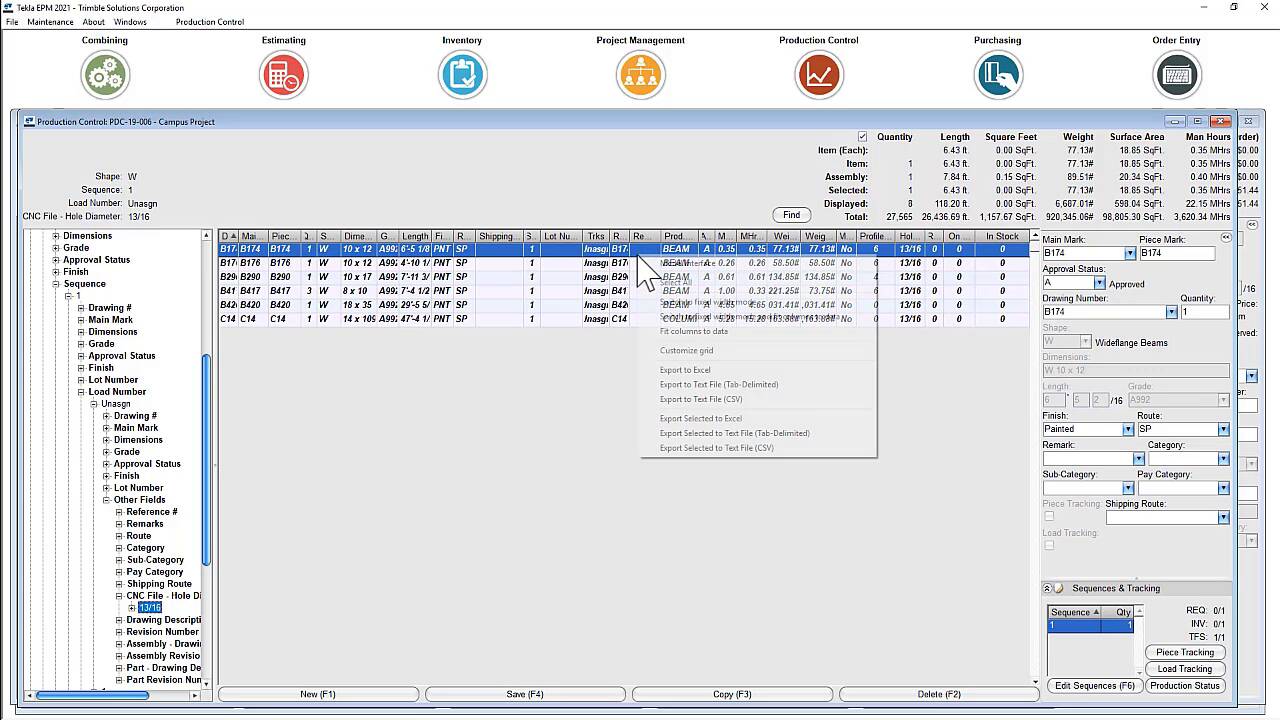The image size is (1280, 720).
Task: Open the Windows menu
Action: [x=130, y=22]
